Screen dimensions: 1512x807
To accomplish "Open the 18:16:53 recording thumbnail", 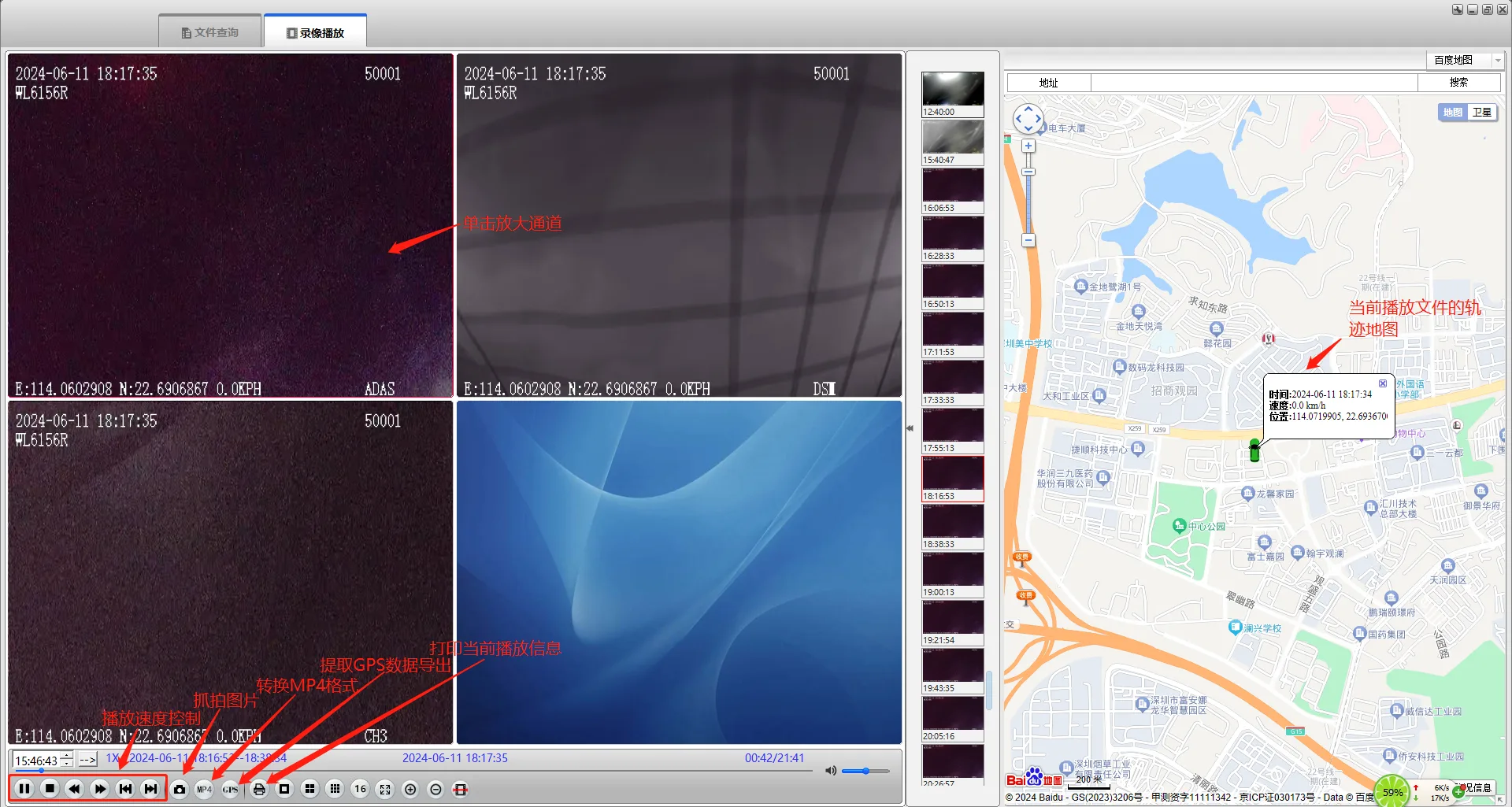I will 953,479.
